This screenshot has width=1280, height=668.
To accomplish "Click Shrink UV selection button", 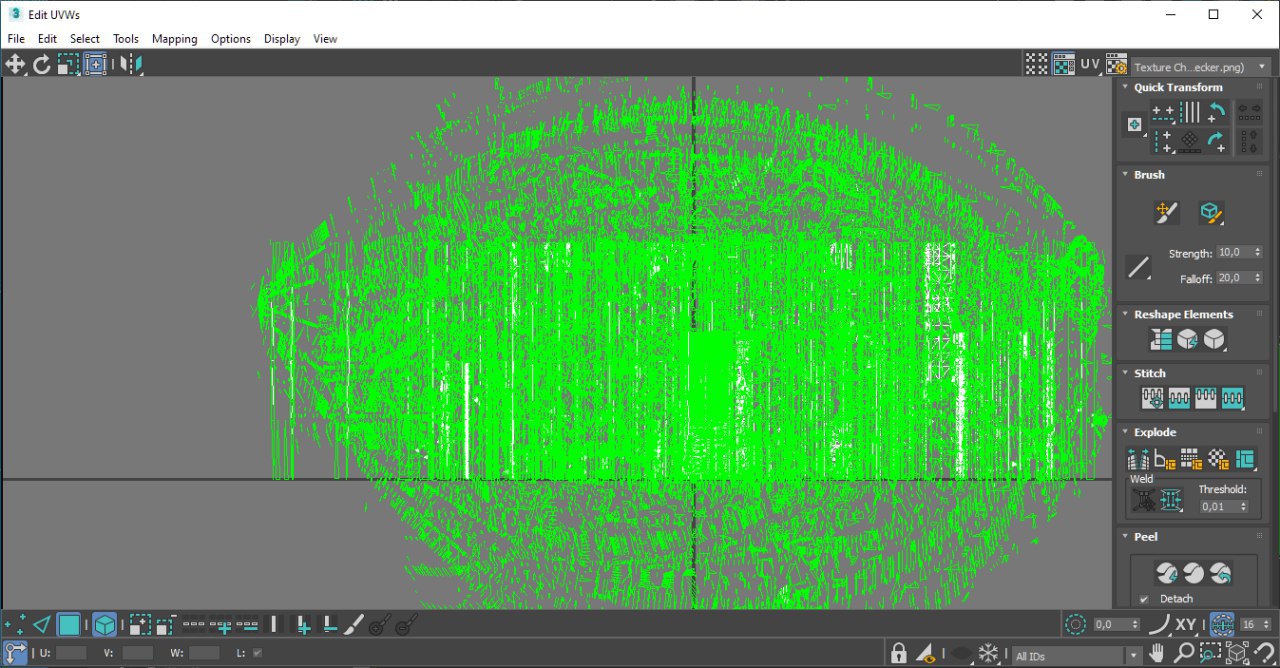I will (165, 626).
